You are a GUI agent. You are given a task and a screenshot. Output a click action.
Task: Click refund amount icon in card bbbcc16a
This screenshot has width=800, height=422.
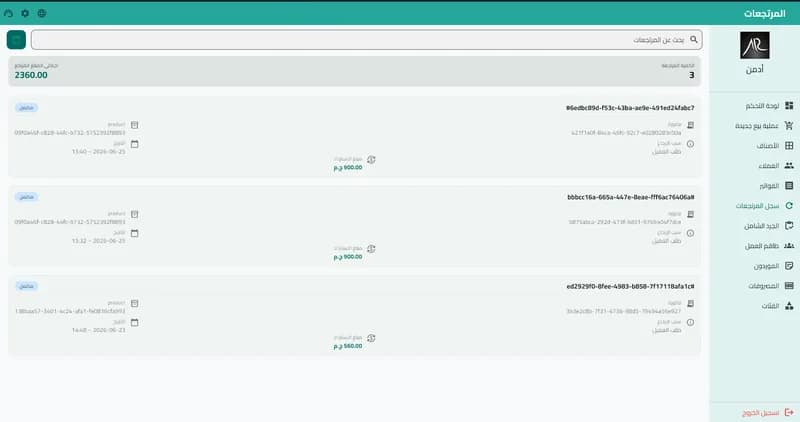tap(371, 249)
